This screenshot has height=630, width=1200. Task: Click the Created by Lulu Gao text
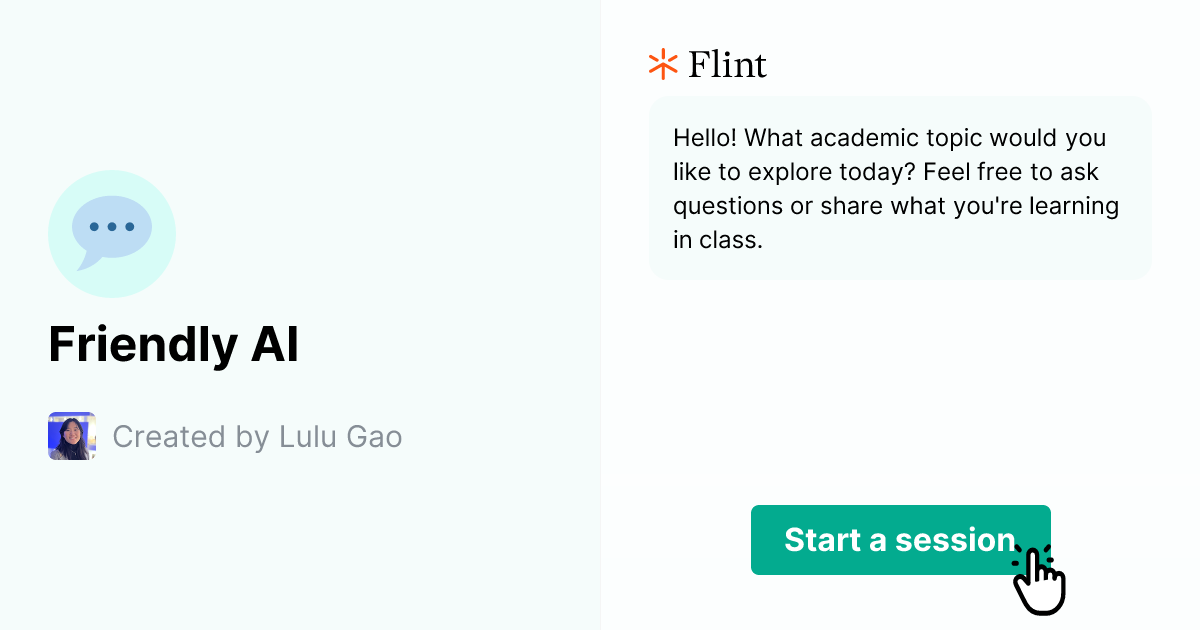click(257, 436)
